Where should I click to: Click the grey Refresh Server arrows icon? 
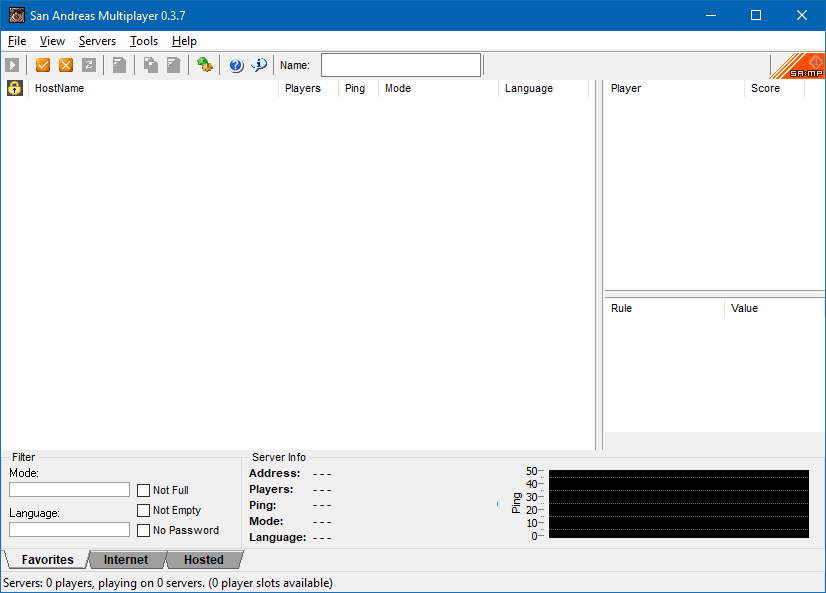(x=89, y=65)
